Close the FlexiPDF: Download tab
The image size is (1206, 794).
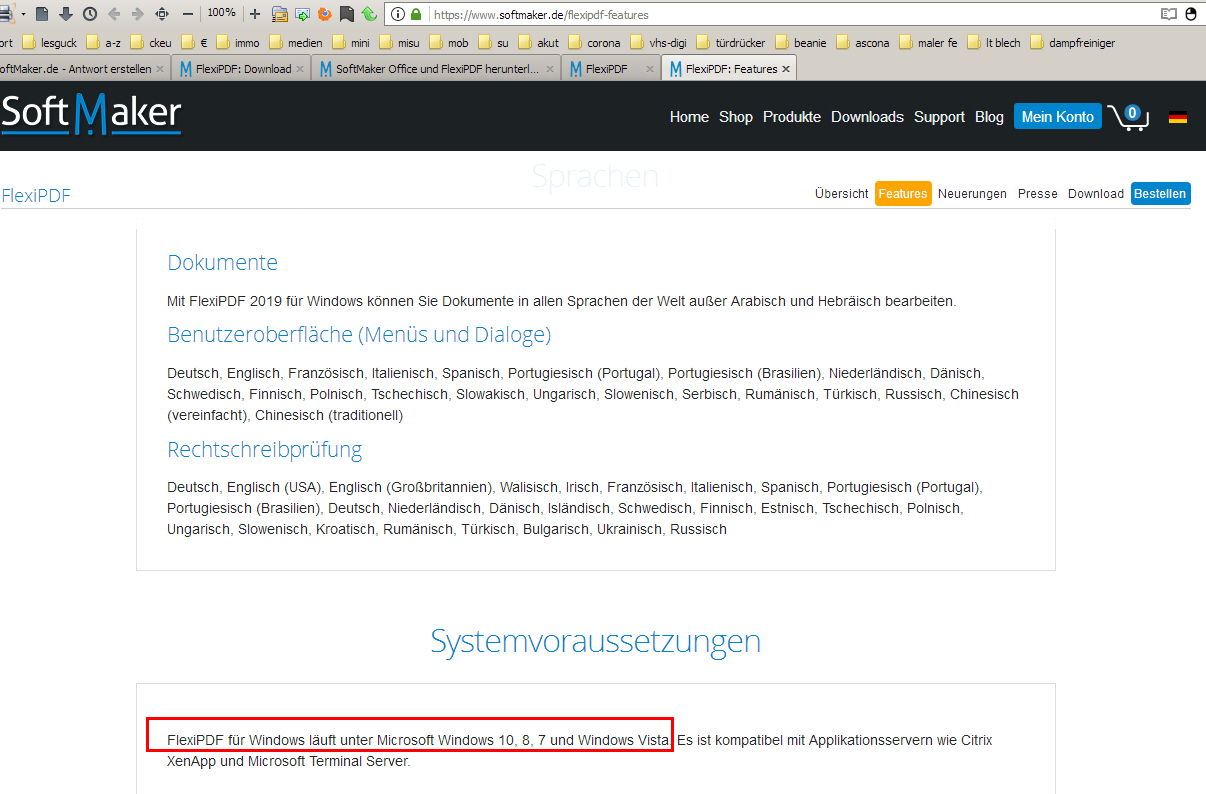(300, 69)
